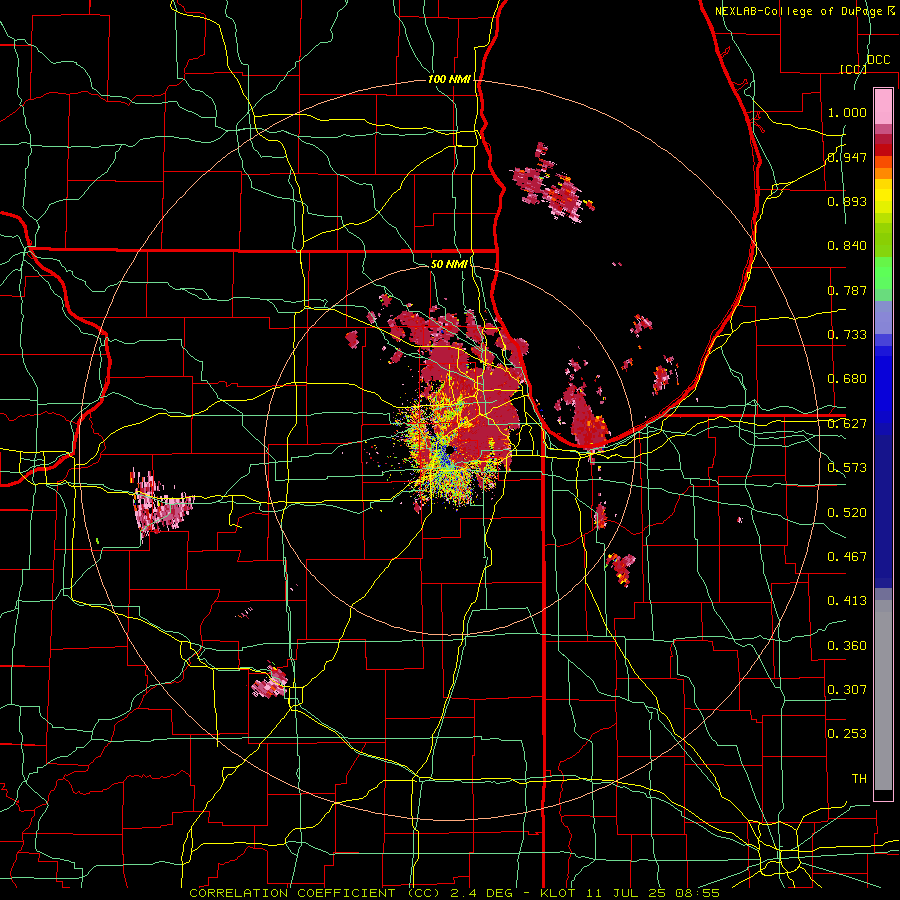Click the 0.893 scale value
Screen dimensions: 900x900
click(x=847, y=201)
